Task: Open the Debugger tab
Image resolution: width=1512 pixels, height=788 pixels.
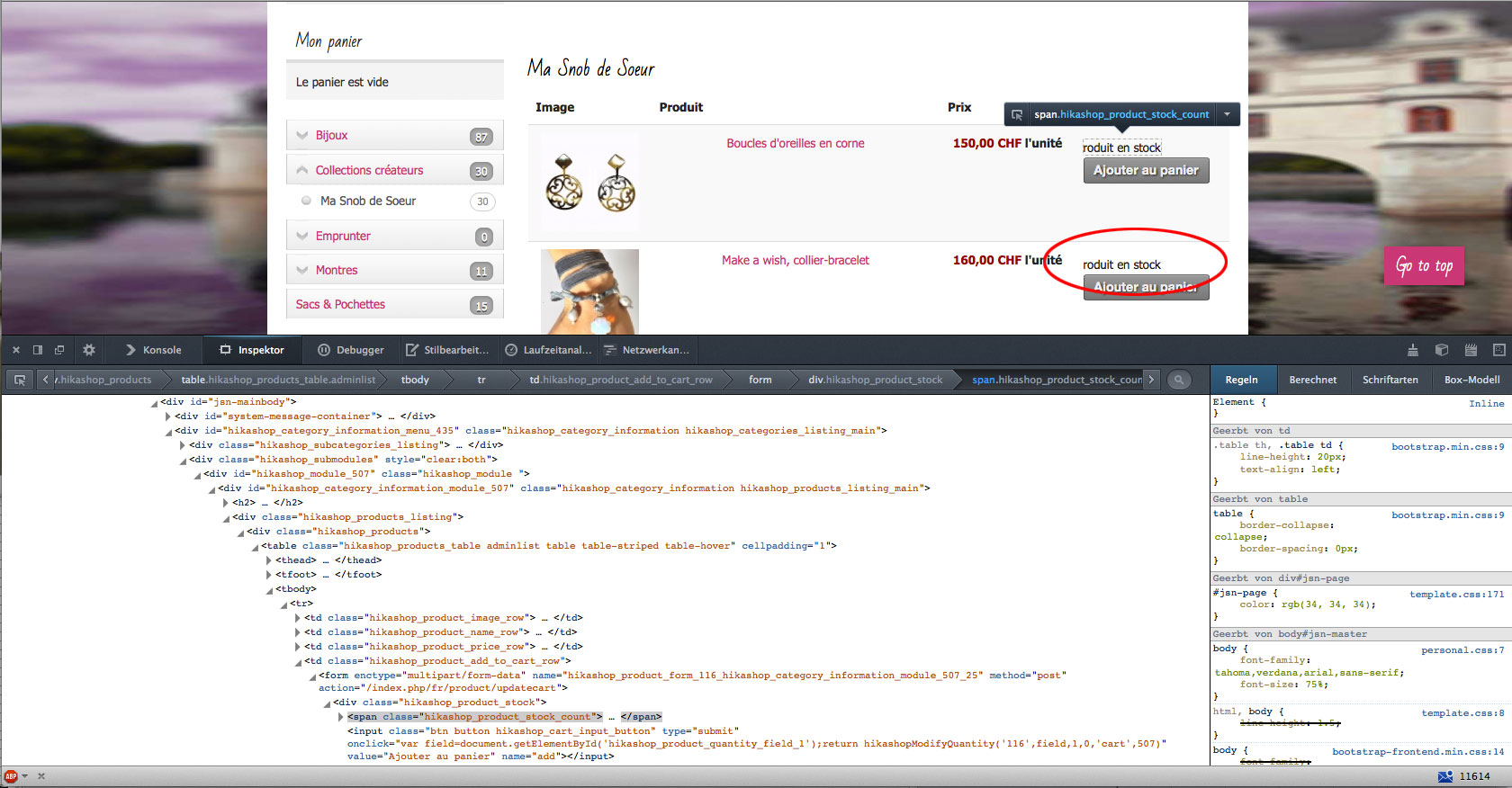Action: tap(351, 350)
